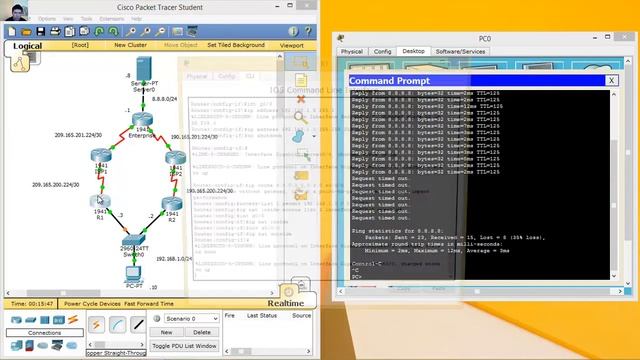Switch to the Realtime mode tab
This screenshot has width=640, height=360.
286,303
